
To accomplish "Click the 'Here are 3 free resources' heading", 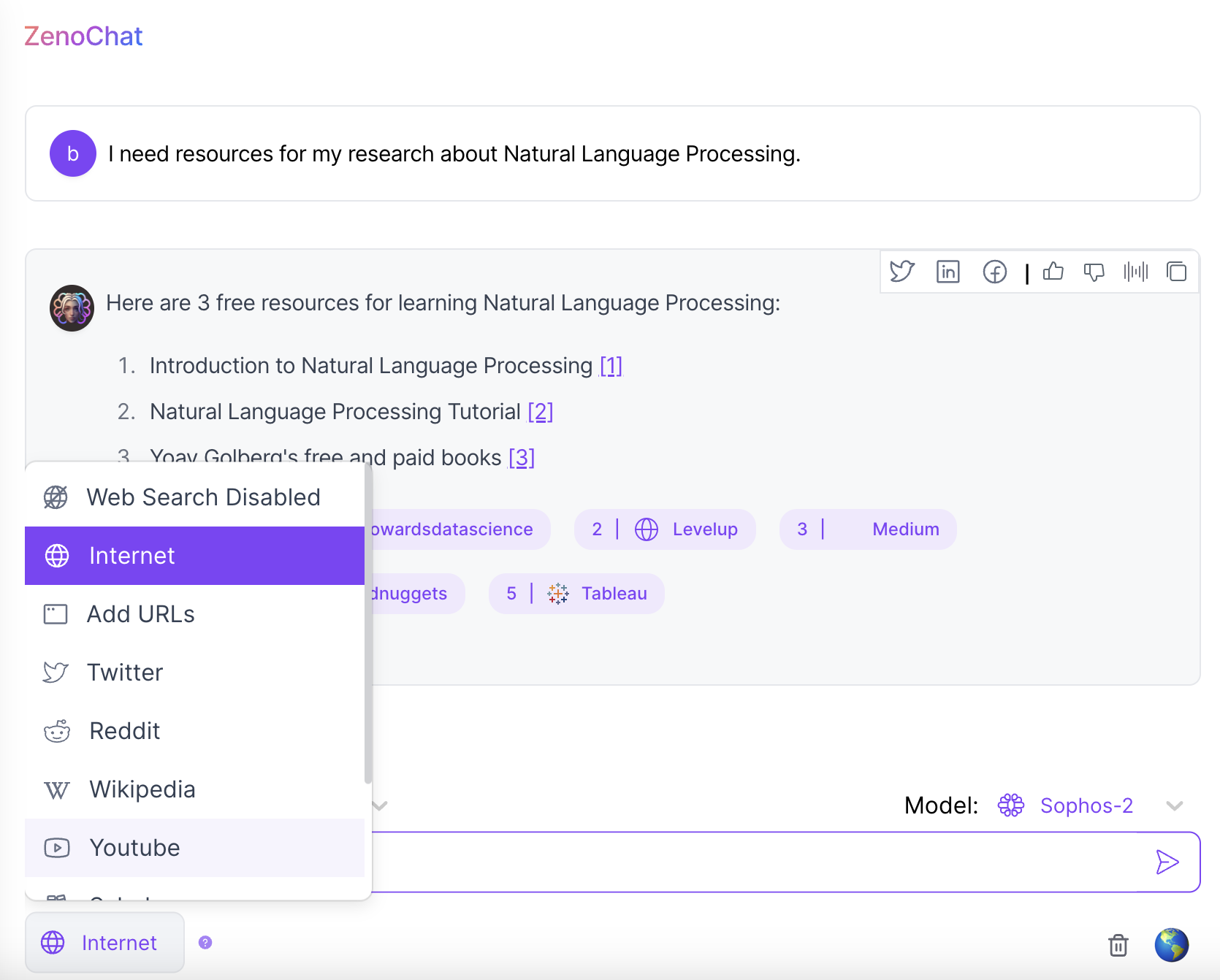I will tap(443, 303).
